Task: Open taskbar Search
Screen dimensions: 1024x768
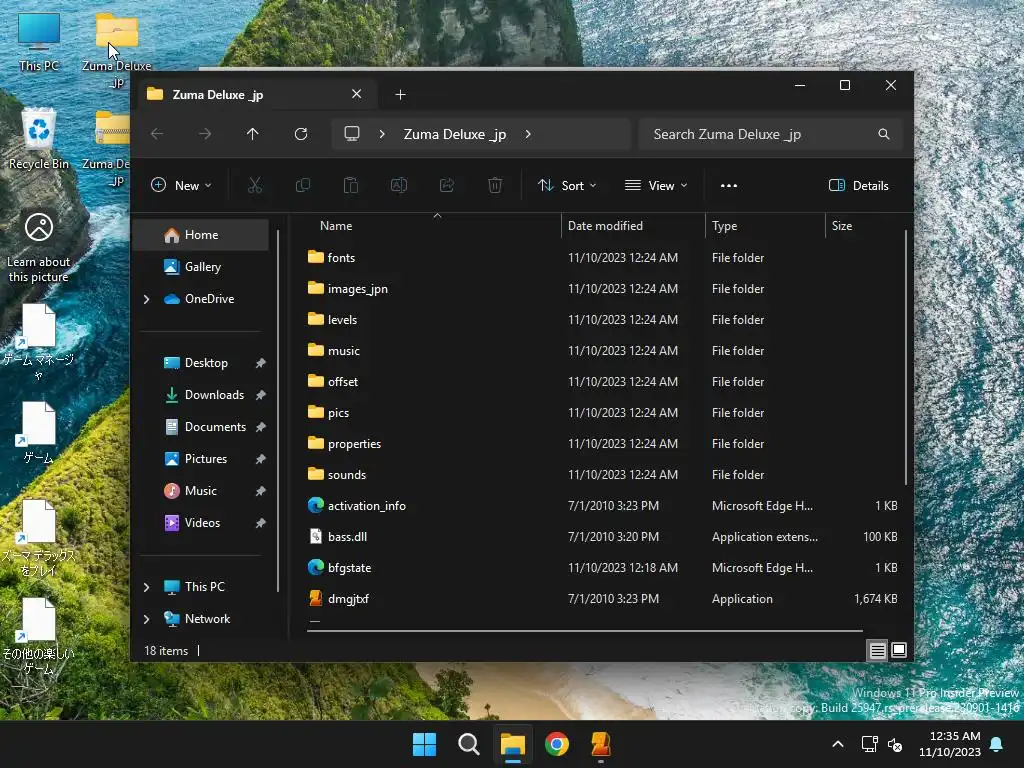Action: click(469, 744)
